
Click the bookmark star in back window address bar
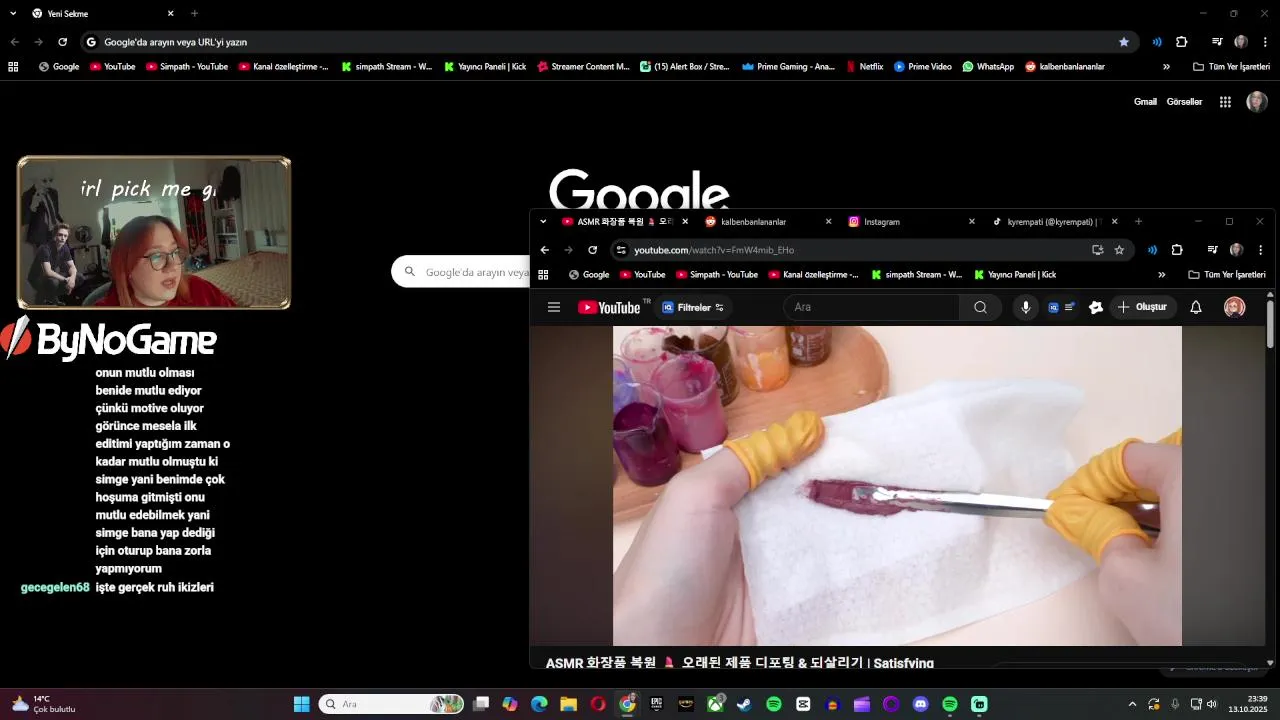coord(1124,42)
